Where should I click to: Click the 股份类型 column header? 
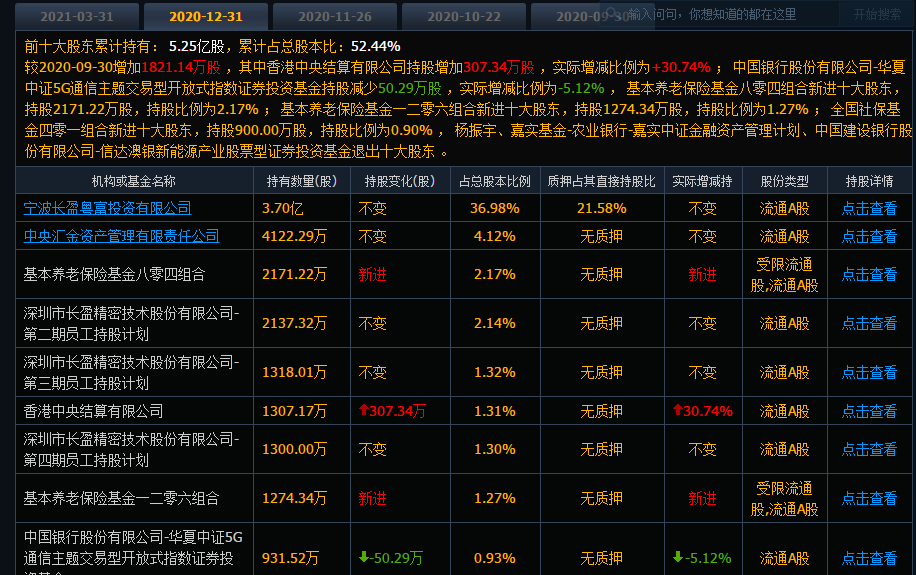pyautogui.click(x=785, y=181)
